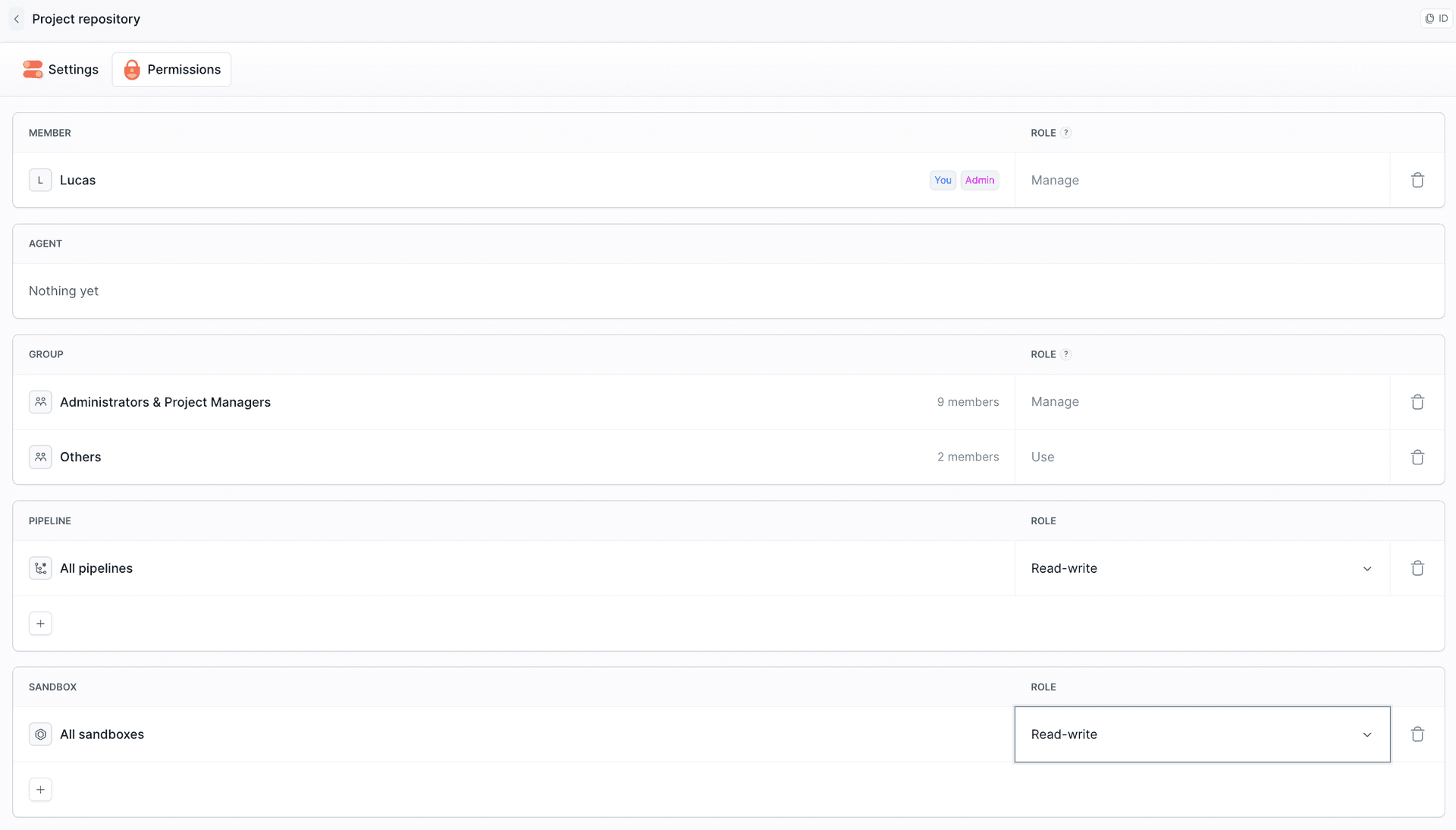Click the Others group name
The height and width of the screenshot is (830, 1456).
click(80, 457)
